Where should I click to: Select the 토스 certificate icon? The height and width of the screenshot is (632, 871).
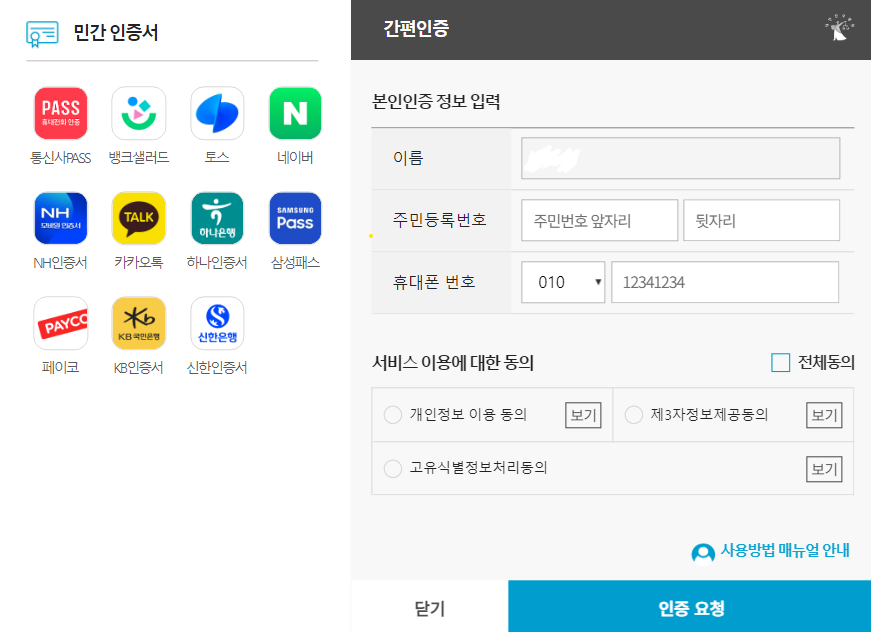(x=217, y=113)
